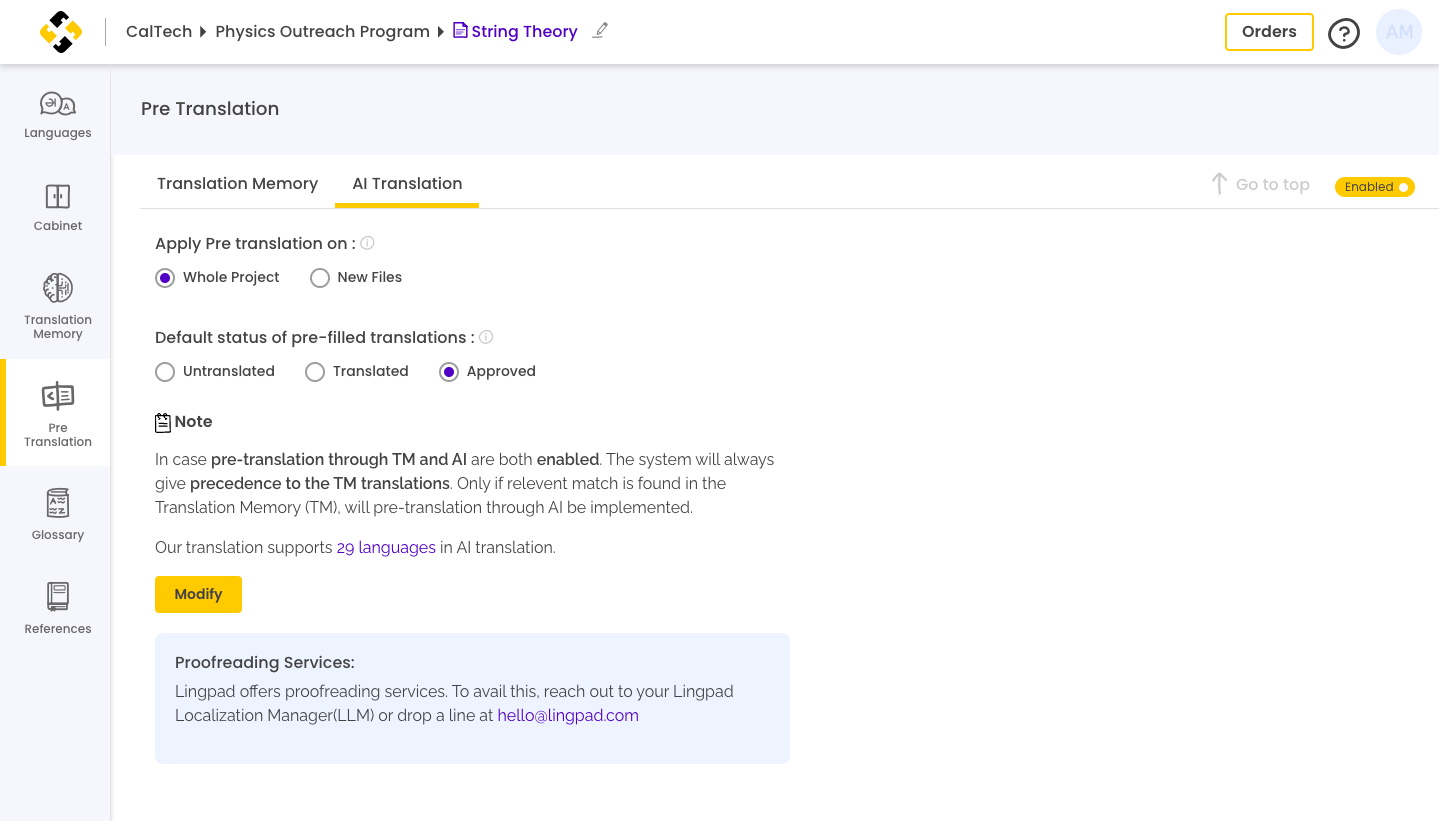The width and height of the screenshot is (1439, 821).
Task: Click info icon next to Default status label
Action: pyautogui.click(x=486, y=337)
